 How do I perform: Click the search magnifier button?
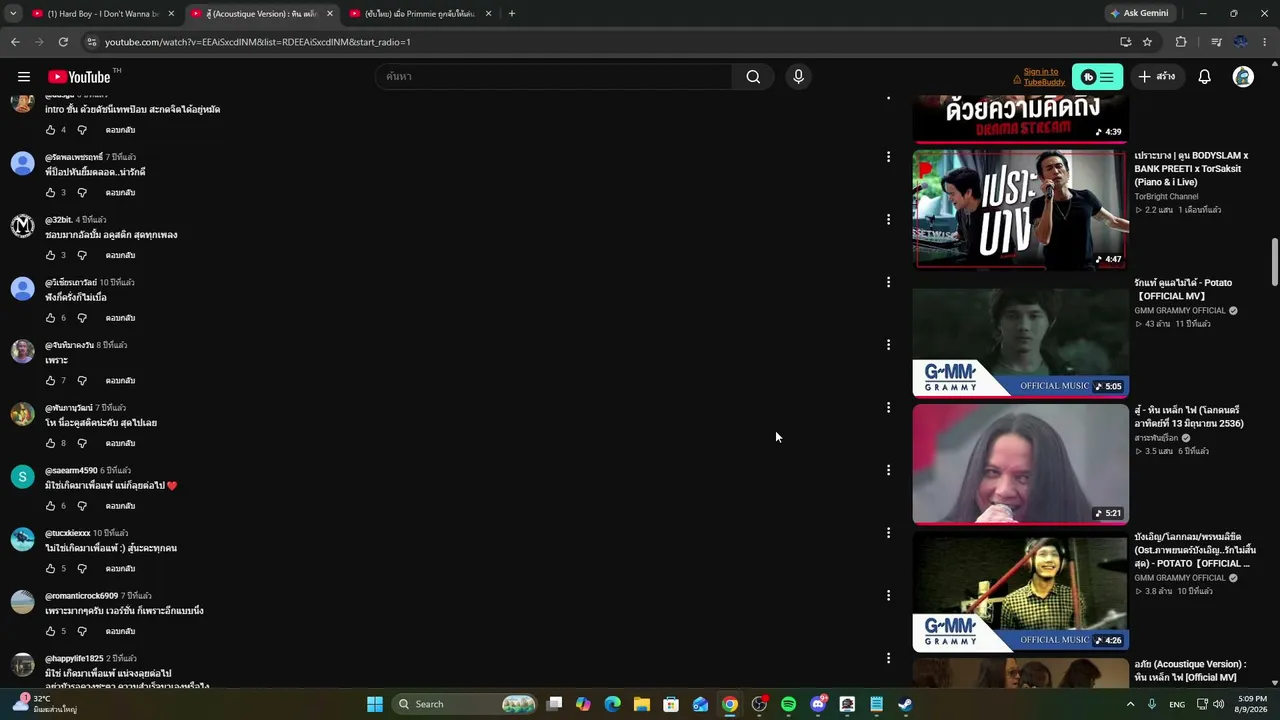[753, 77]
